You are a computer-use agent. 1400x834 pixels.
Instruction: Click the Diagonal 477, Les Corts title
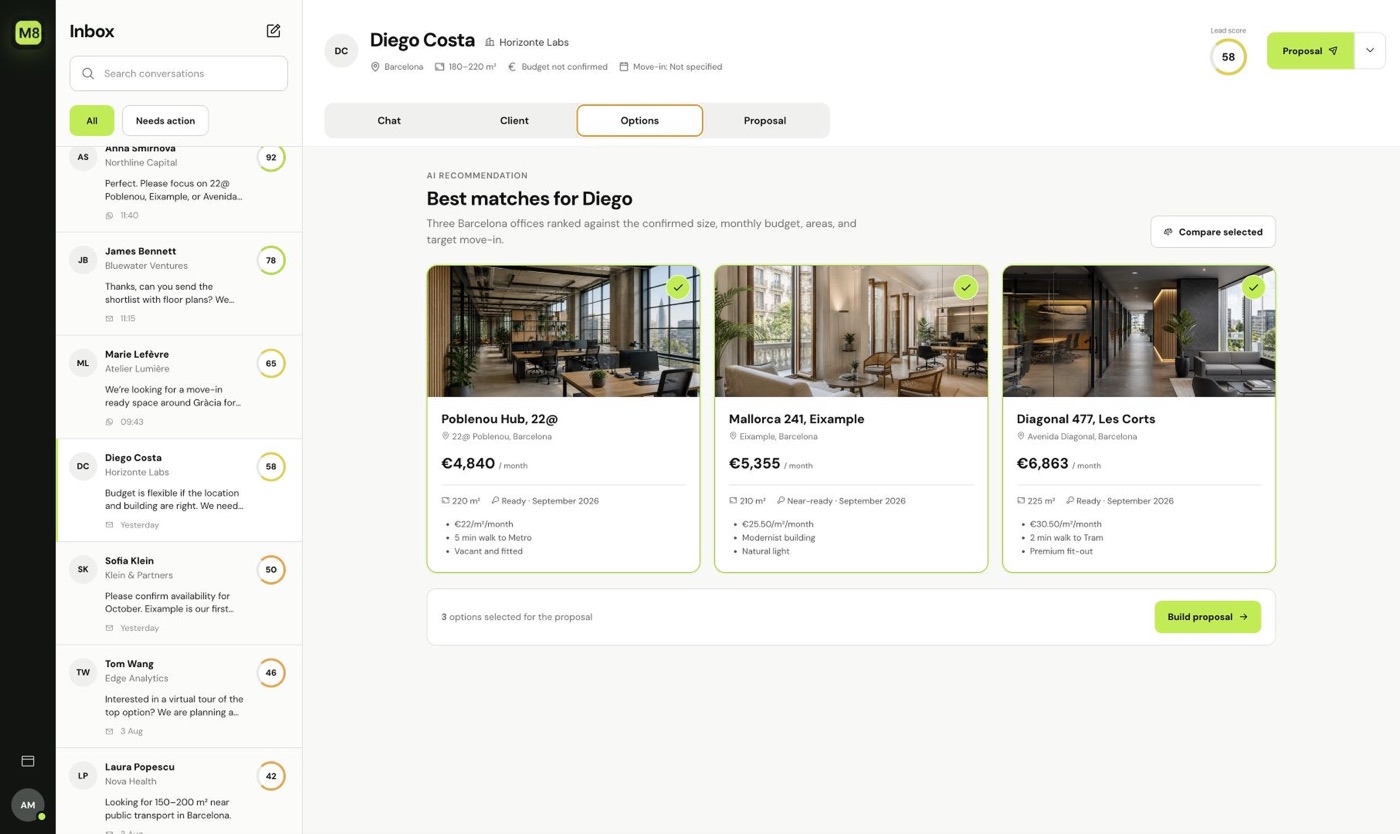(1086, 419)
